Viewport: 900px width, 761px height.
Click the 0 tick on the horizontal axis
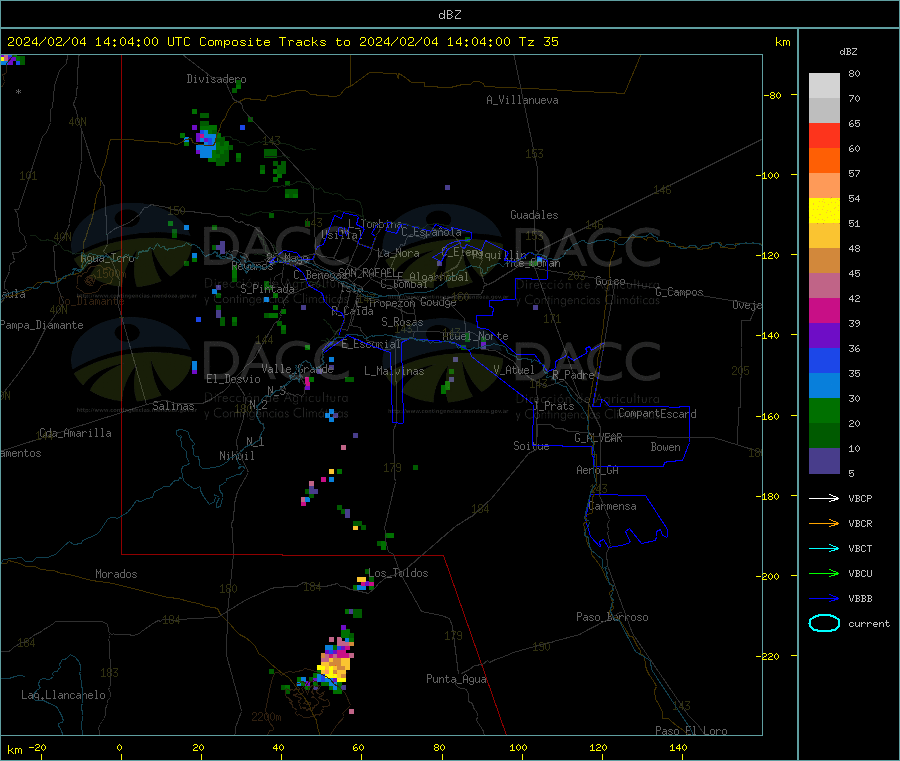(x=119, y=747)
